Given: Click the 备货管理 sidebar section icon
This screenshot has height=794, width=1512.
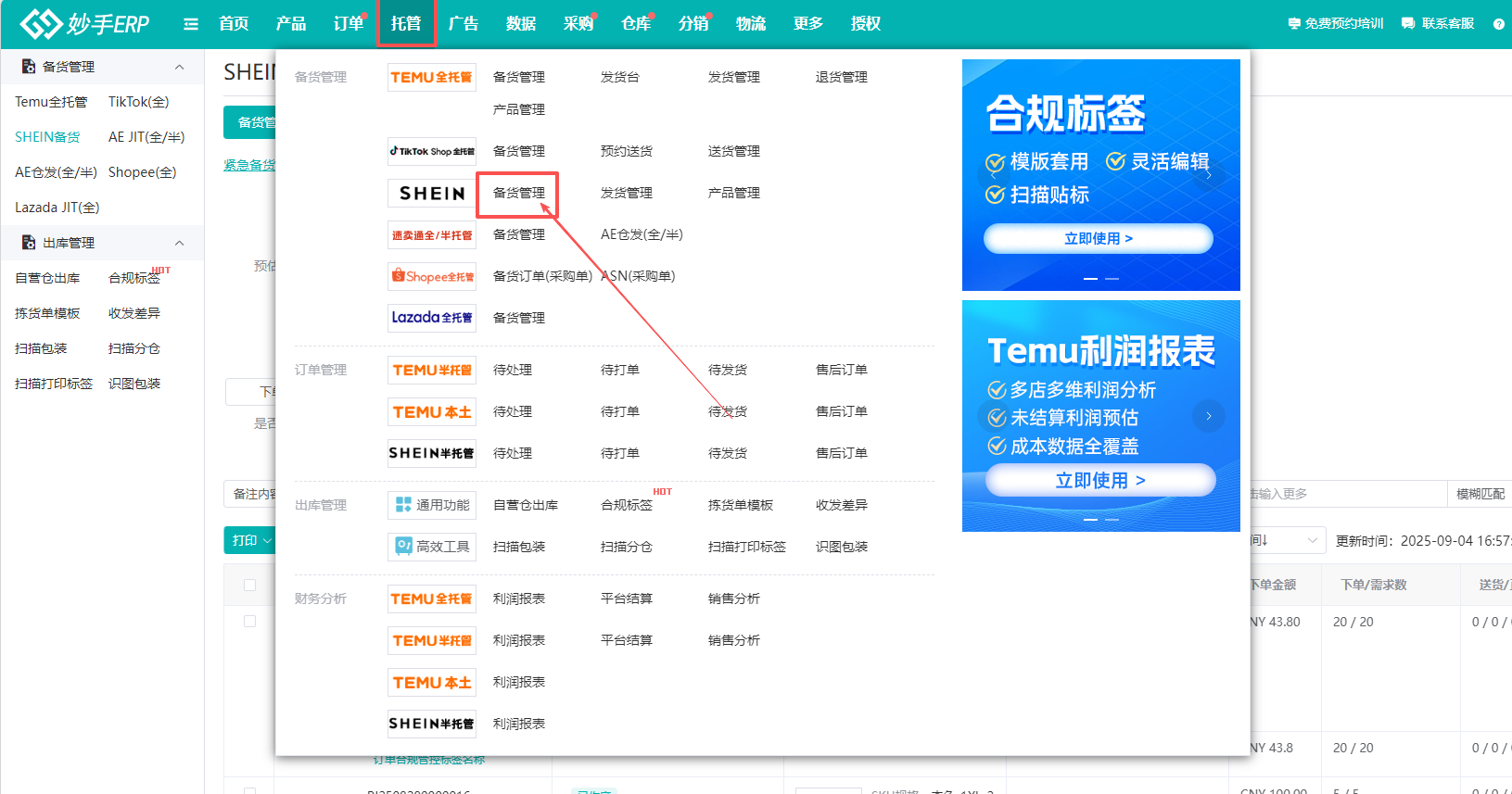Looking at the screenshot, I should click(x=29, y=67).
